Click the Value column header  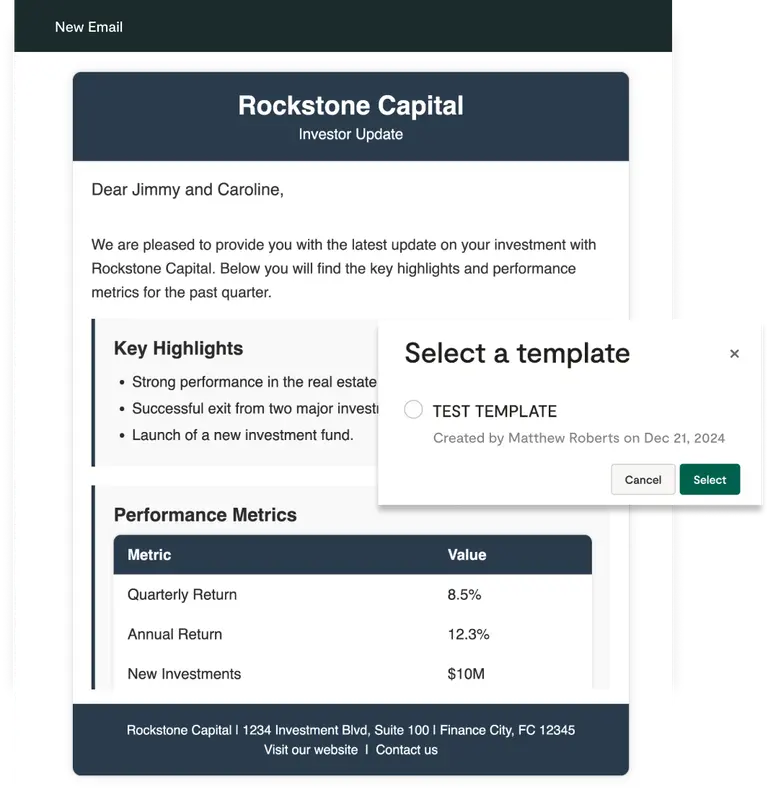click(x=467, y=555)
